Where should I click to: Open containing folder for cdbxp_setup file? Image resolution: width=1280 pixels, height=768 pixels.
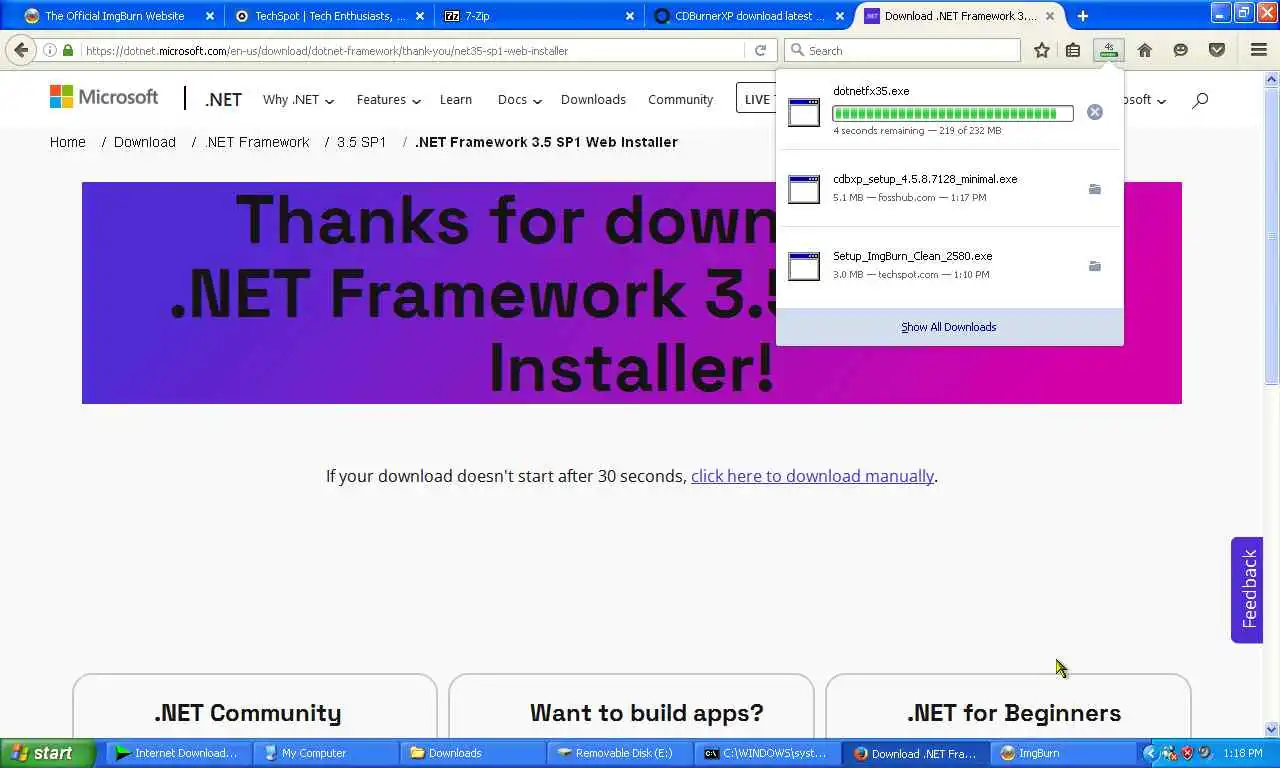click(x=1095, y=189)
